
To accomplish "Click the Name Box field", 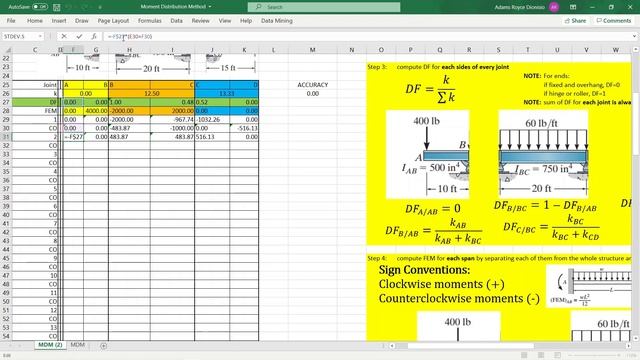I will tap(20, 36).
